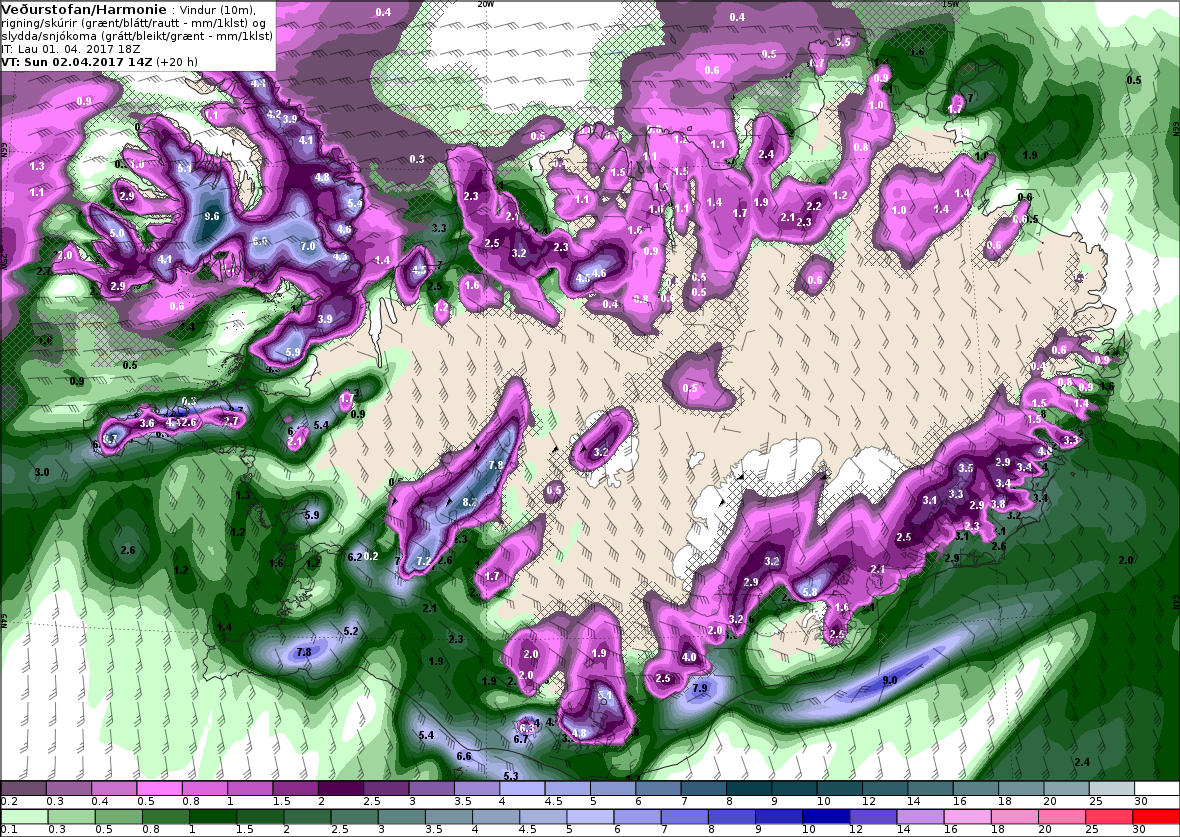Image resolution: width=1180 pixels, height=837 pixels.
Task: Click the 9.0 value in the blue offshore band
Action: [890, 680]
